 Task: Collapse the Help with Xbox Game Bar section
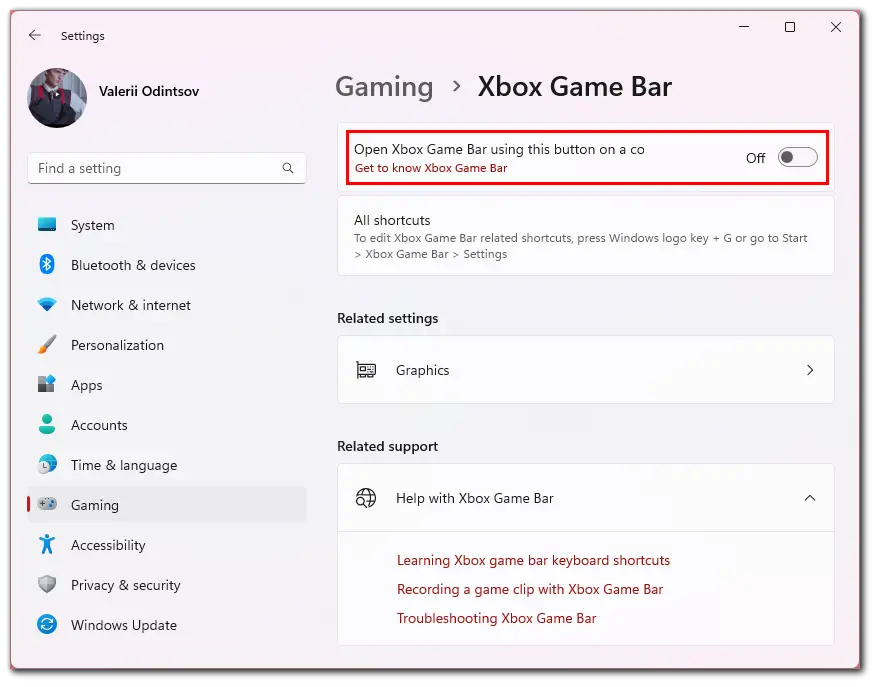pos(810,498)
